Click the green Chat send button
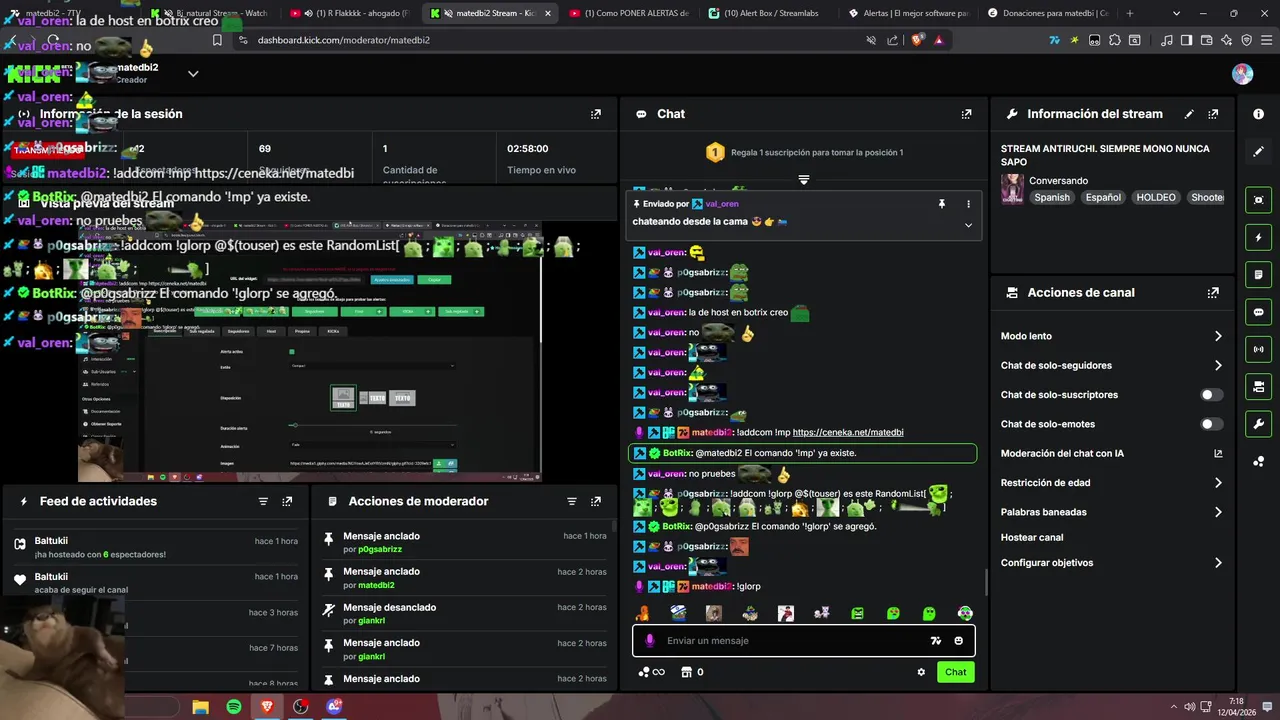The height and width of the screenshot is (720, 1280). pyautogui.click(x=956, y=672)
